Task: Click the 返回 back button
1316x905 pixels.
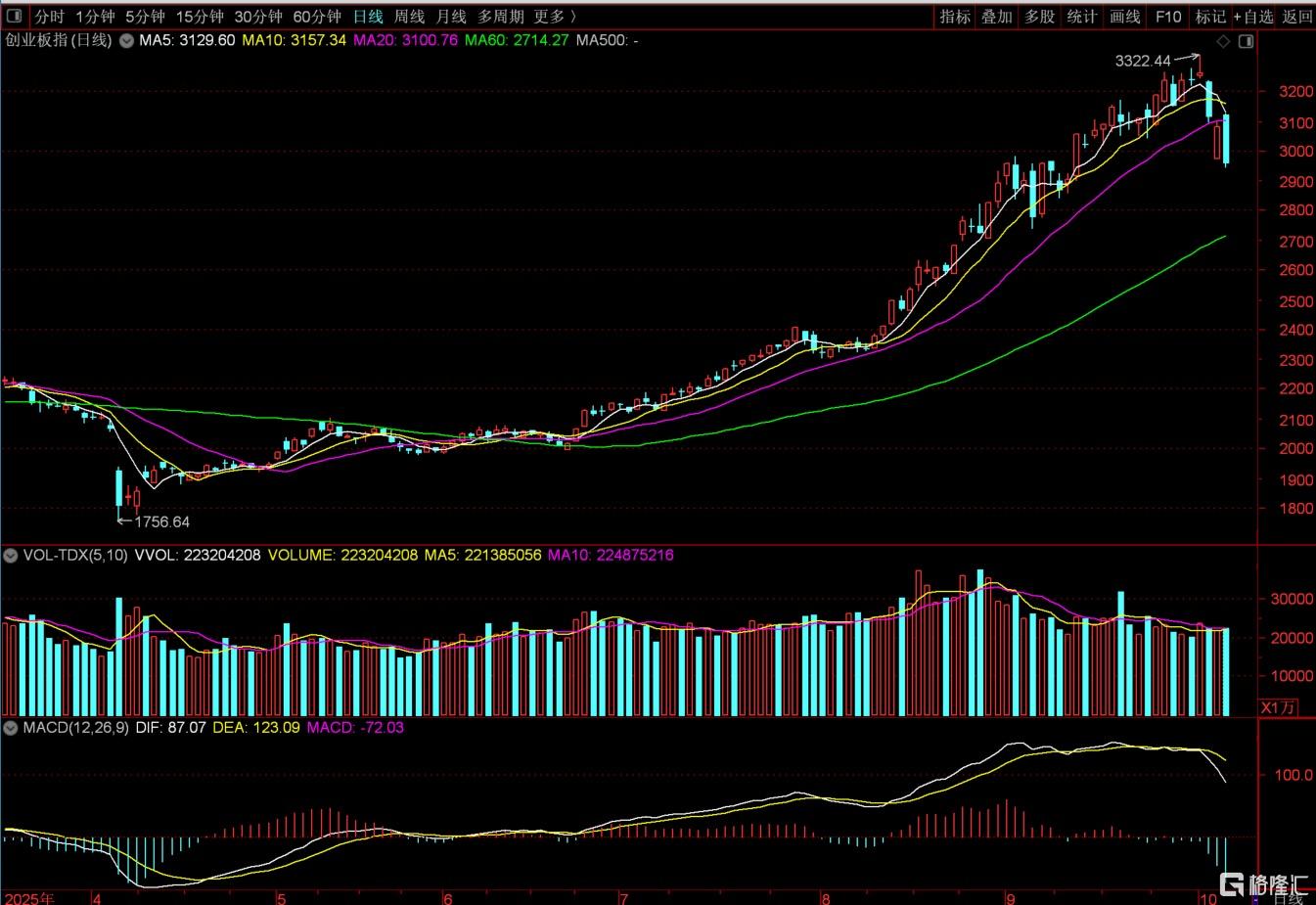Action: 1297,17
